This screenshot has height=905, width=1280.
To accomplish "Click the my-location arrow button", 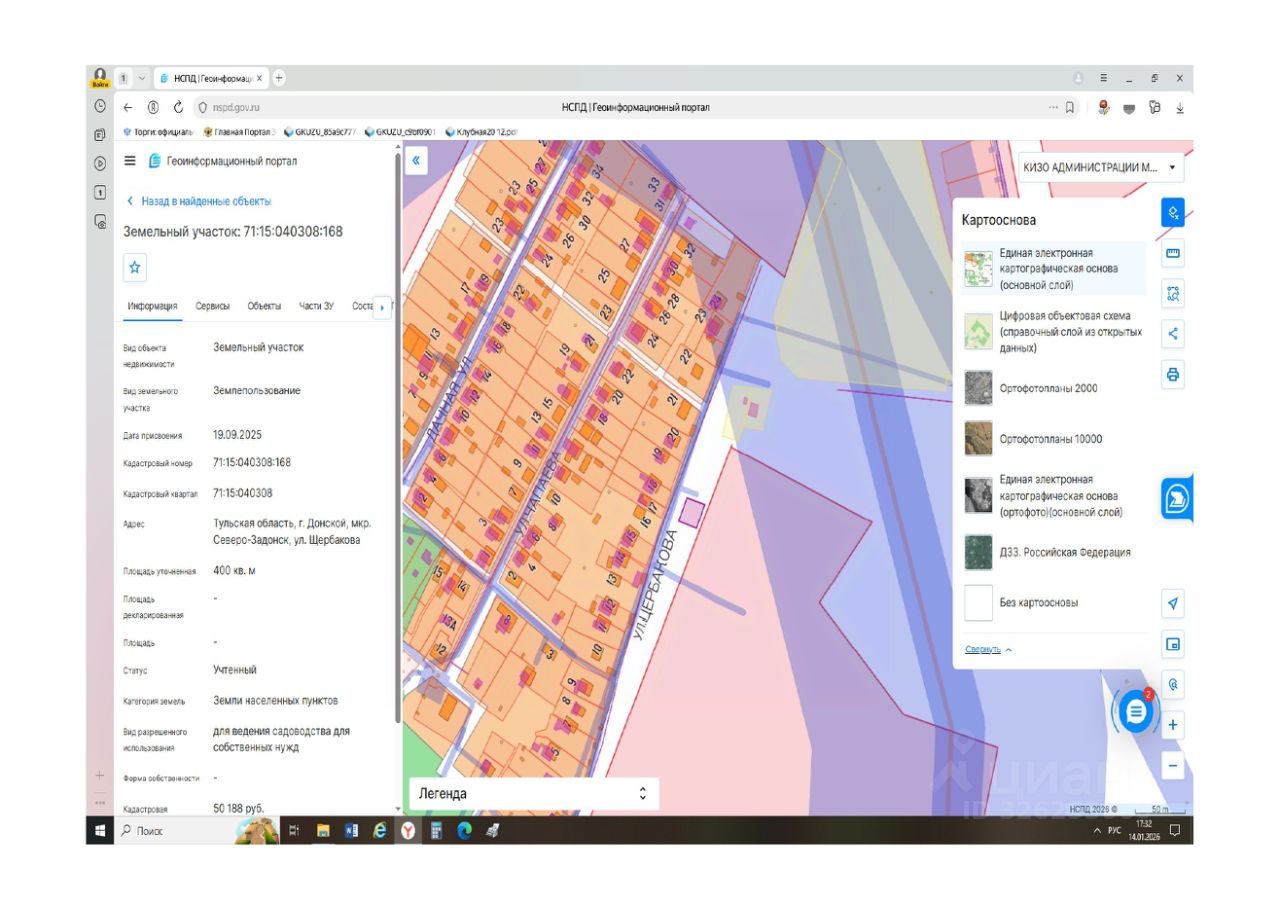I will pos(1173,603).
